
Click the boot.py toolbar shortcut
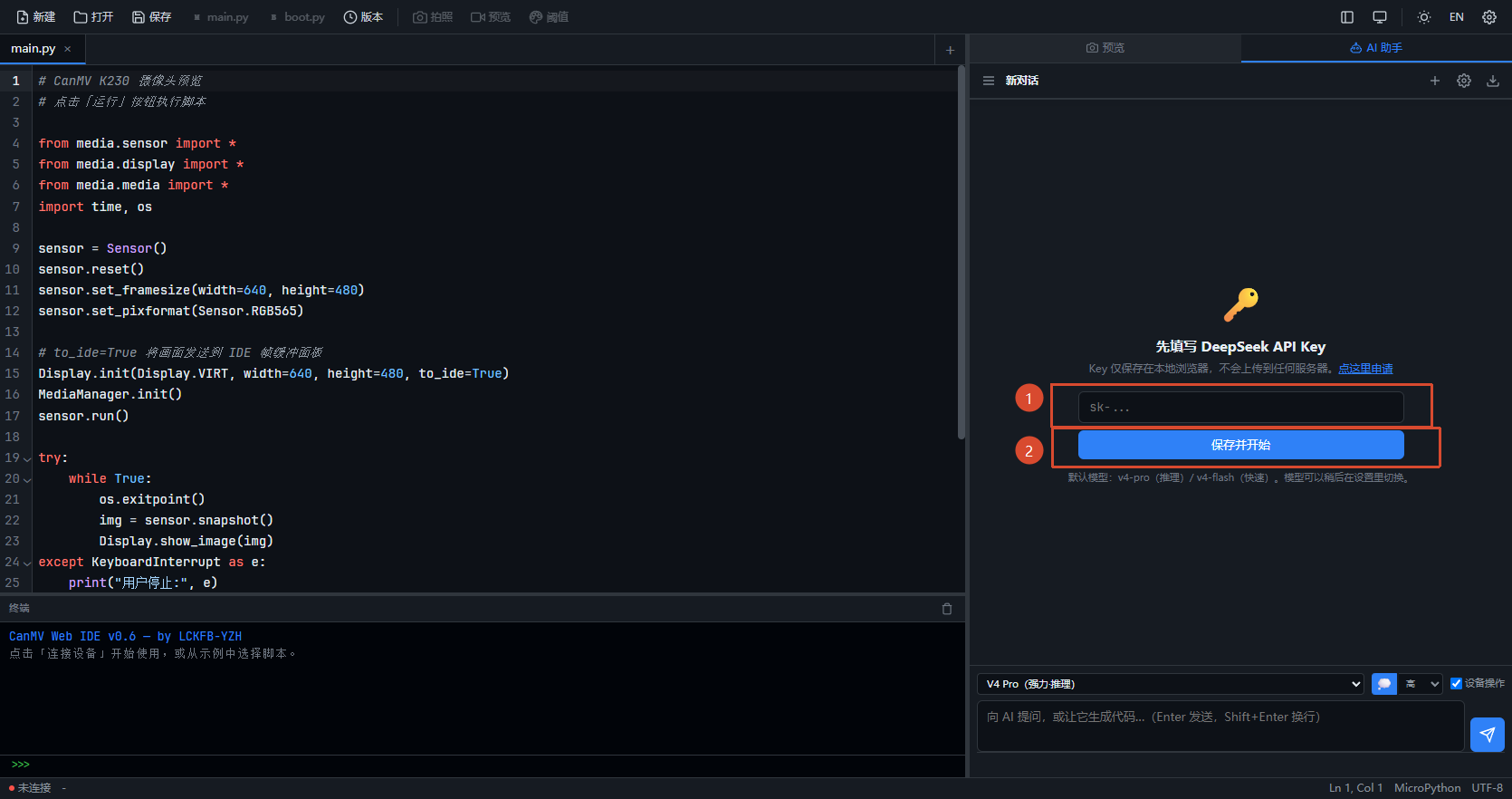[298, 17]
